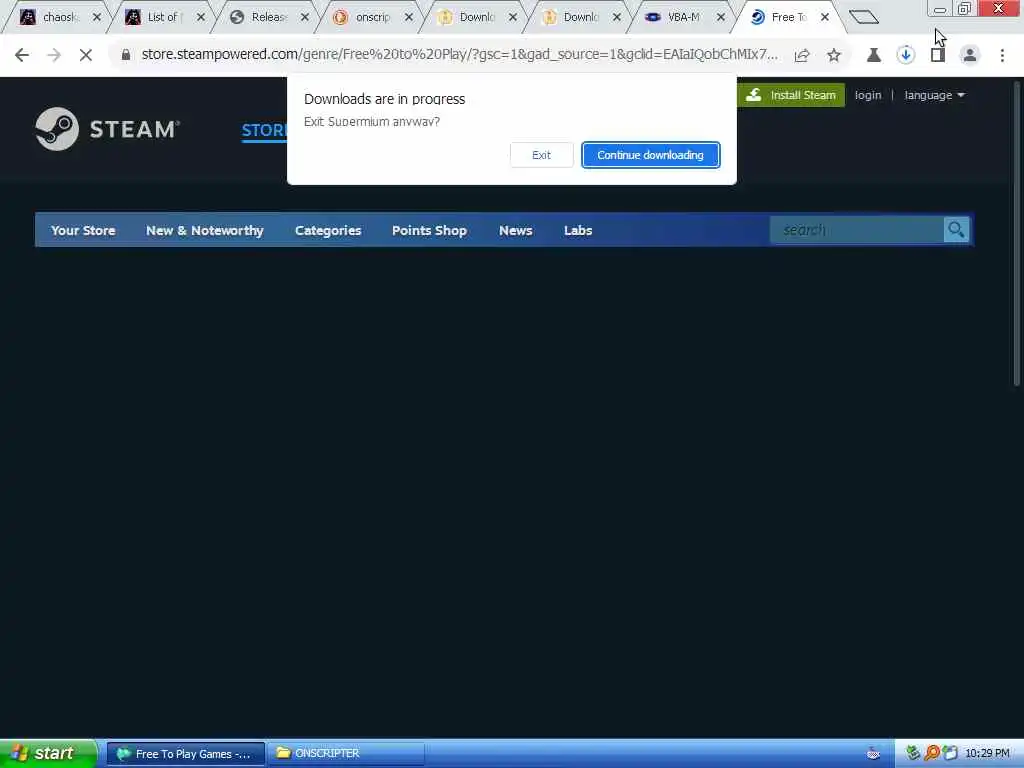Screen dimensions: 1024x768
Task: Open the News link
Action: pos(515,231)
